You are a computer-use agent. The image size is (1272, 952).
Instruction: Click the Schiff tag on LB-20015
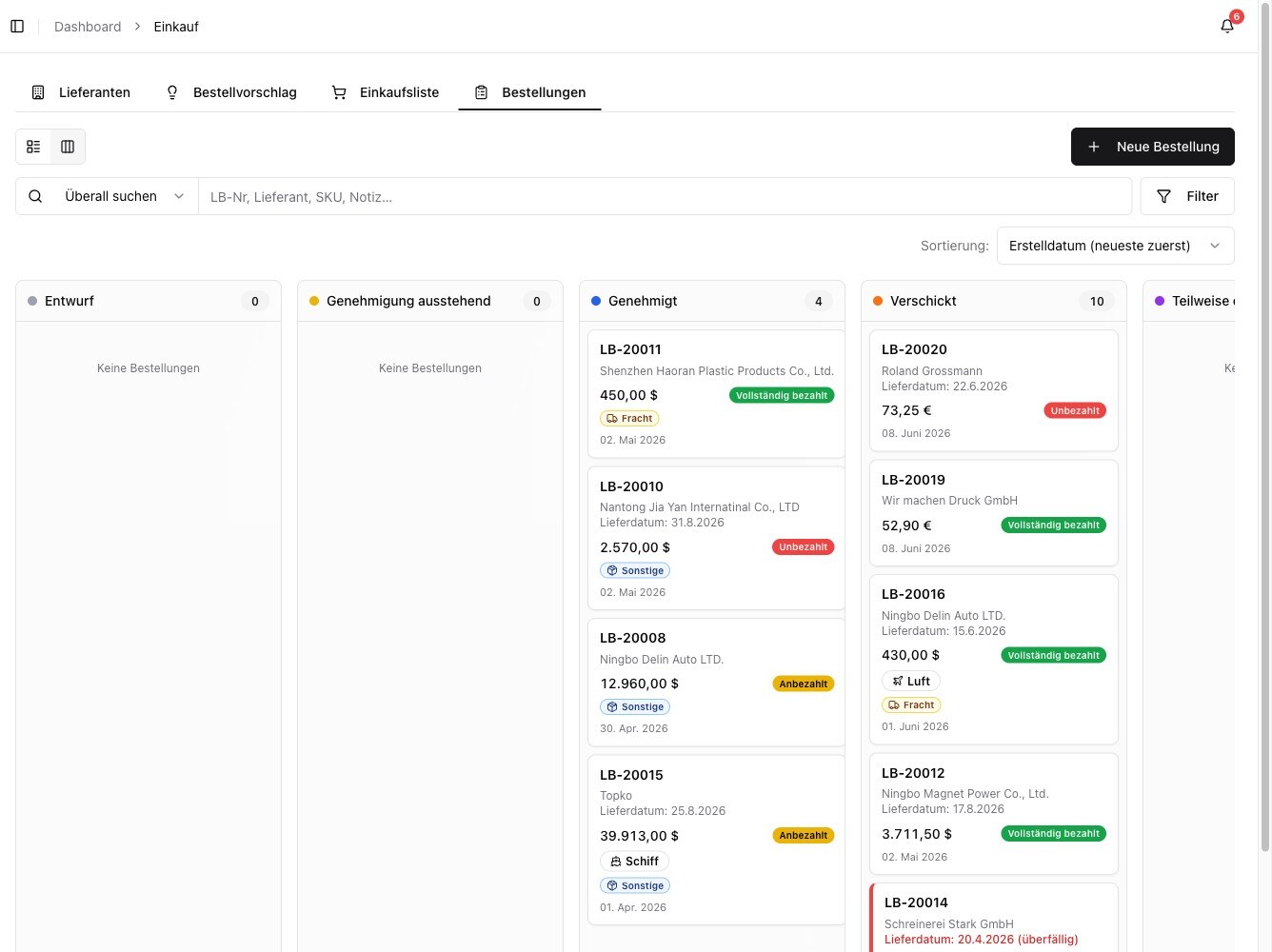[x=634, y=862]
